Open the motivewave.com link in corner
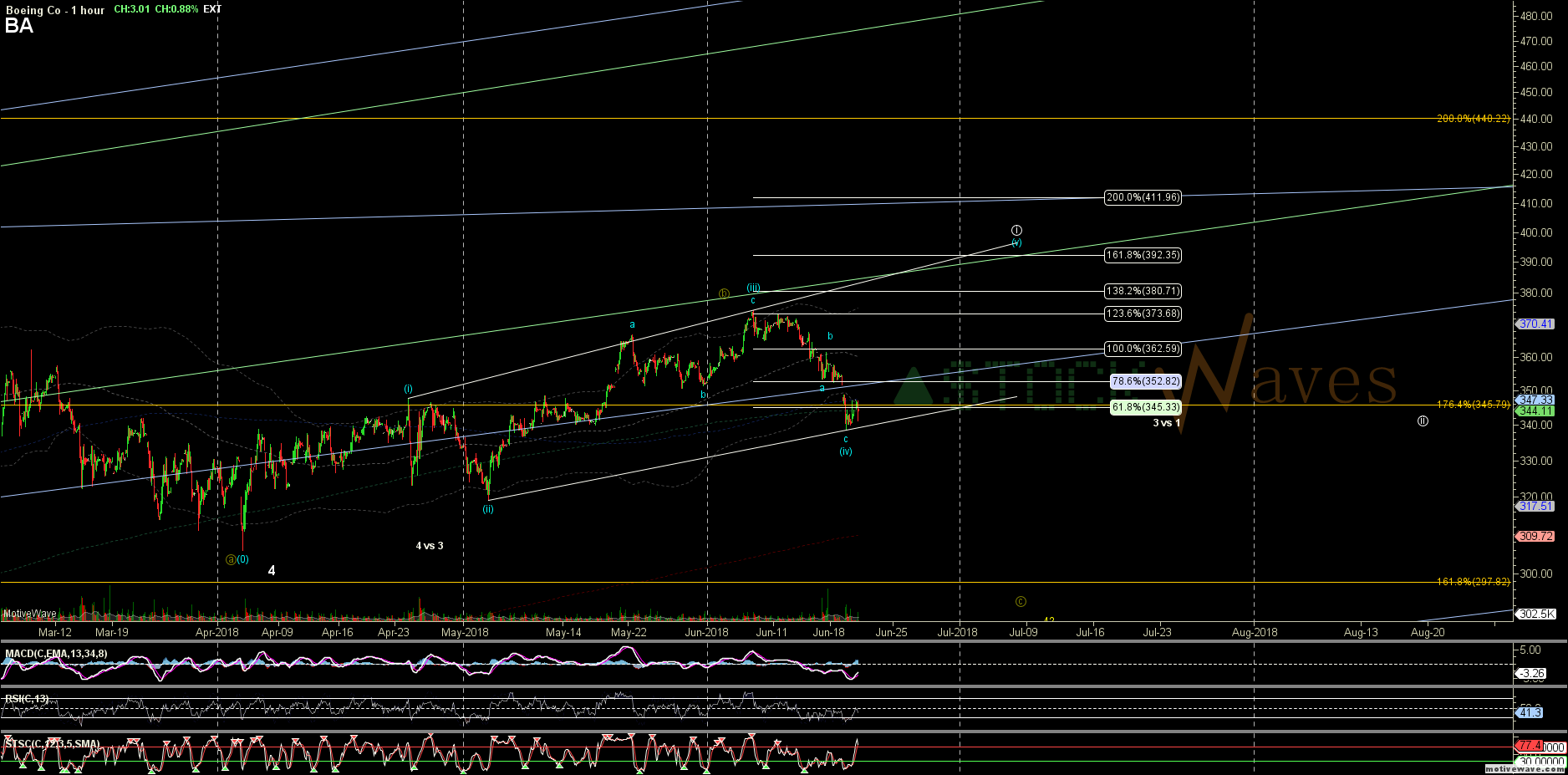This screenshot has height=775, width=1568. click(x=1523, y=769)
